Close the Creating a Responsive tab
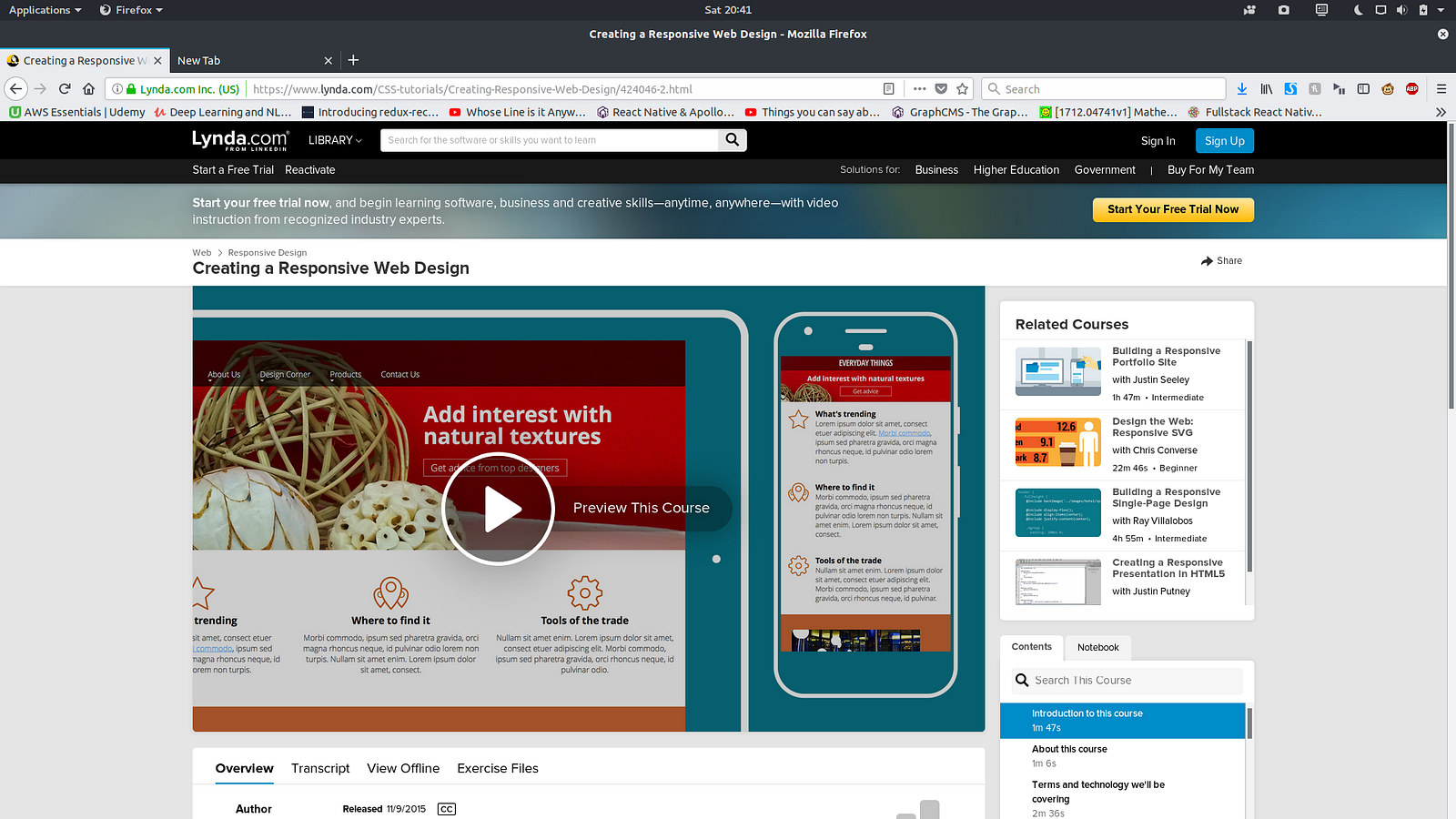Screen dimensions: 1456x819 coord(157,61)
